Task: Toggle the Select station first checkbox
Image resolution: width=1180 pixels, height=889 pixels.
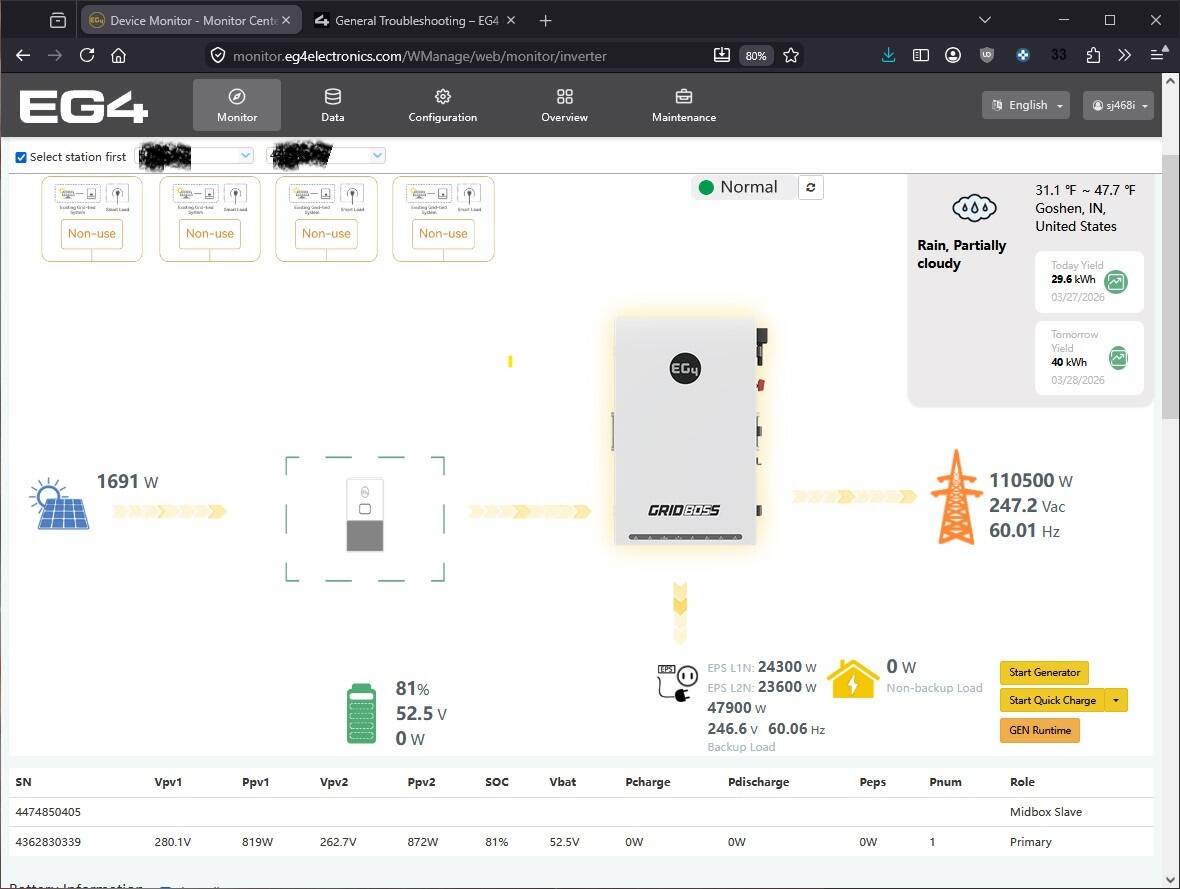Action: tap(21, 157)
